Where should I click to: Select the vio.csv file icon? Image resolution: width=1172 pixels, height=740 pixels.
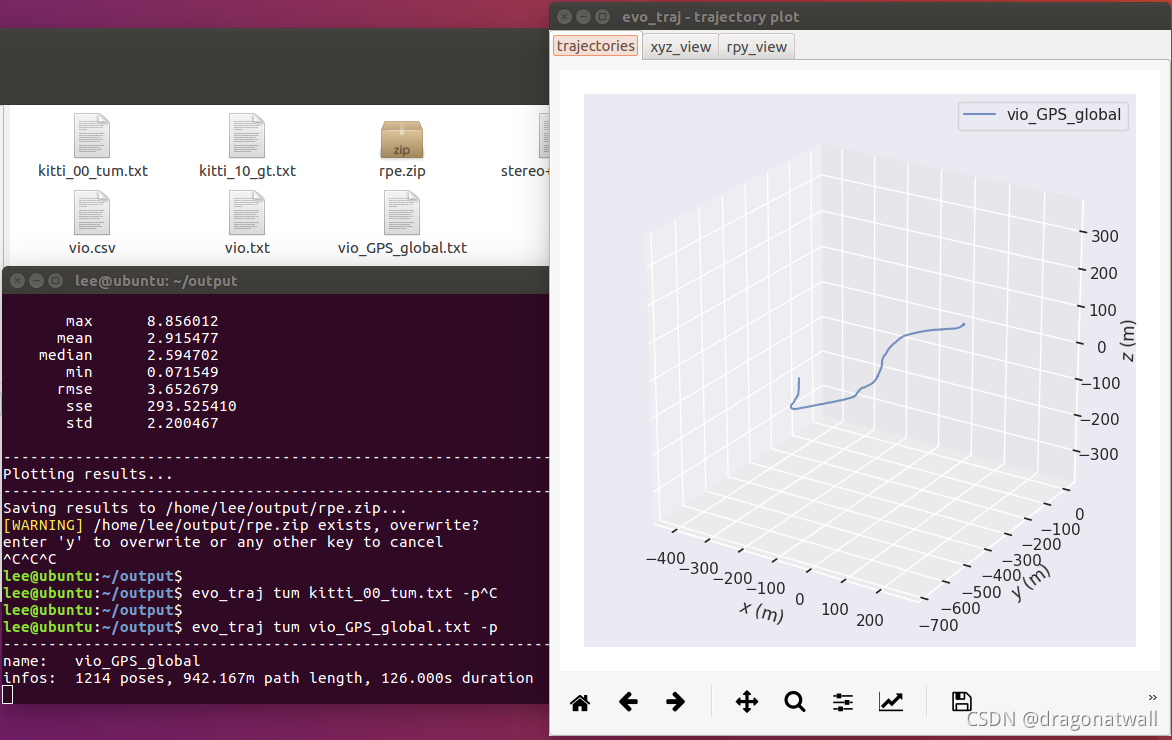pyautogui.click(x=93, y=213)
